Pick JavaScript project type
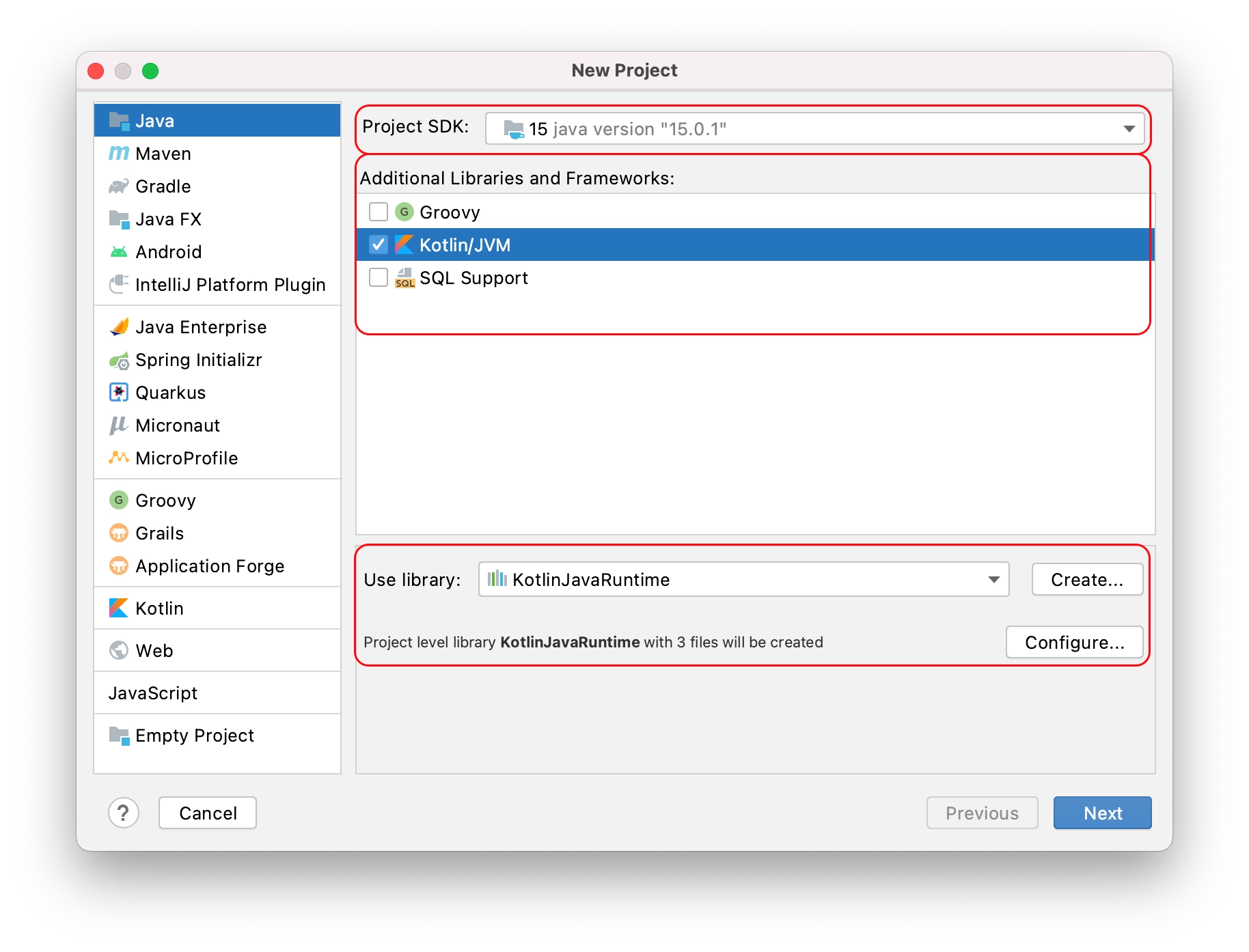This screenshot has width=1249, height=952. point(217,693)
